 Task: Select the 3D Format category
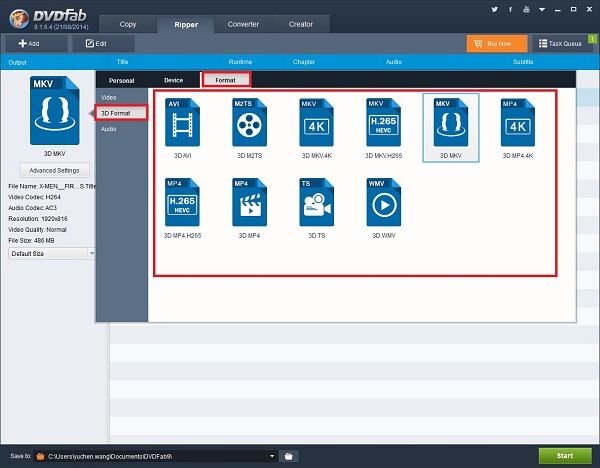tap(121, 113)
